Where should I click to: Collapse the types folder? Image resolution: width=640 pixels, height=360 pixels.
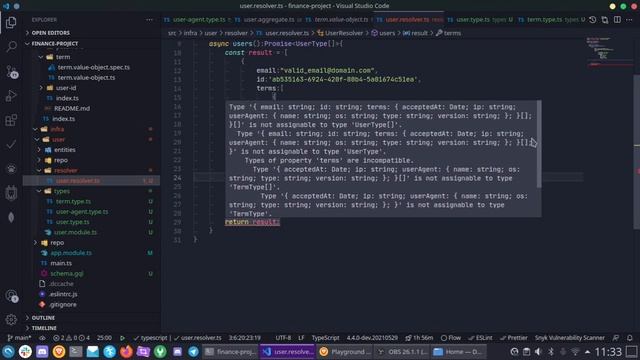91,191
